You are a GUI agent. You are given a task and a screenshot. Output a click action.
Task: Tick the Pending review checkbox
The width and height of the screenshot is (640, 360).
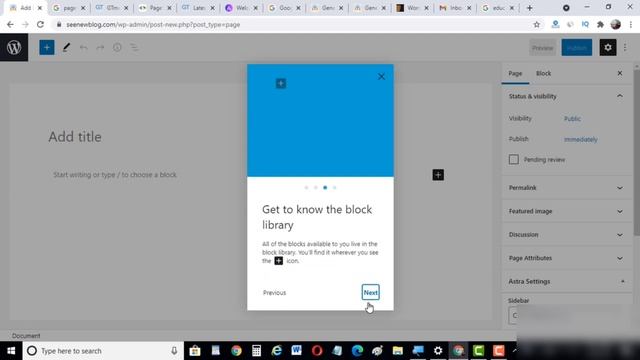(514, 159)
